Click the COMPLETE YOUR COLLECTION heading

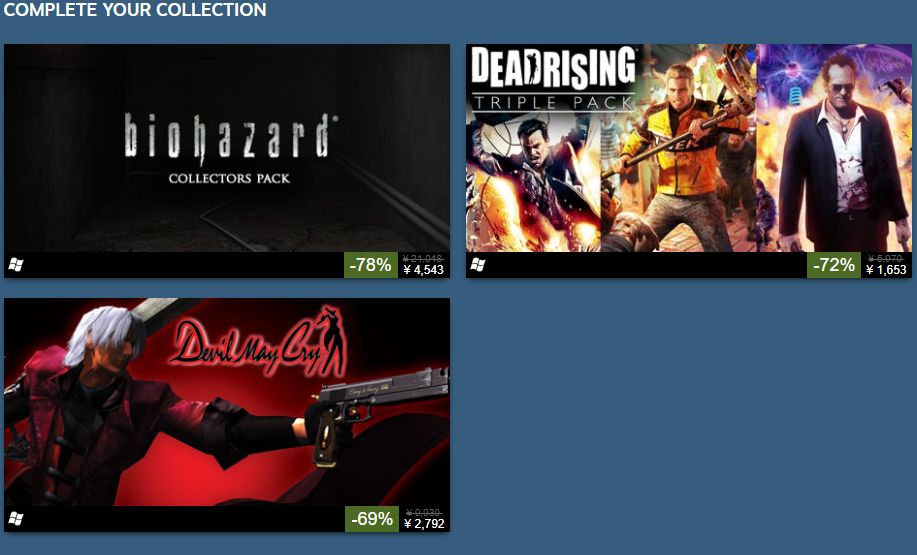coord(135,9)
